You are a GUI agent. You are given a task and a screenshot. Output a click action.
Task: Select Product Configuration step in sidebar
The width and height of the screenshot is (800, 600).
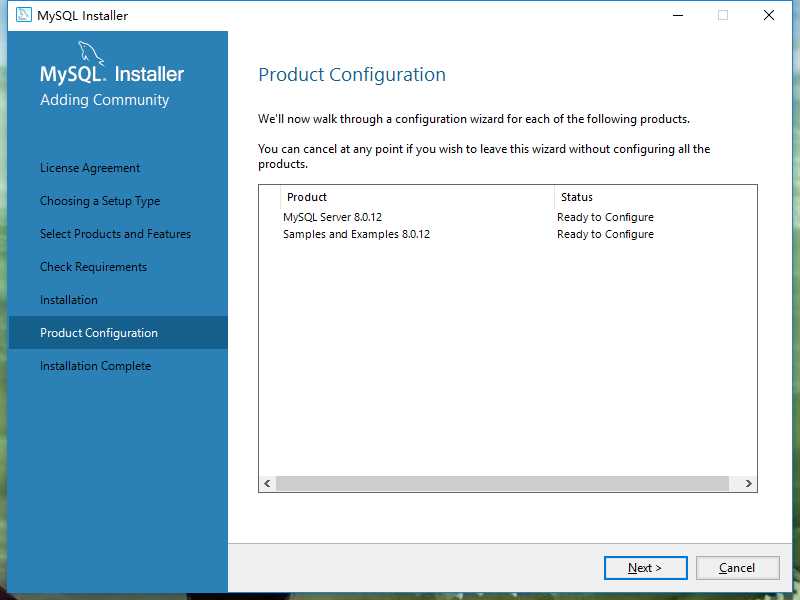pos(118,333)
